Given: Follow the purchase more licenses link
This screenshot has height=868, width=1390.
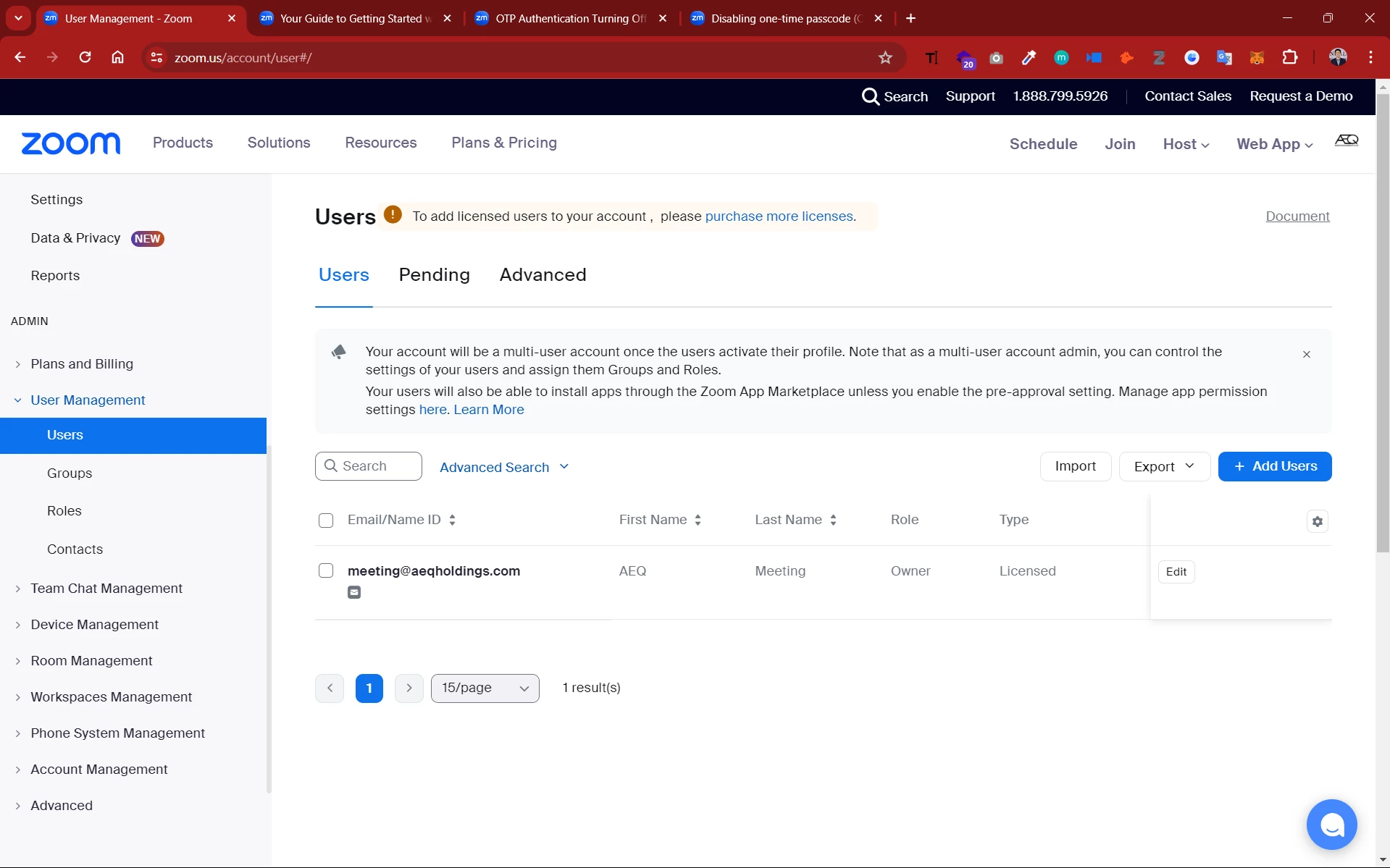Looking at the screenshot, I should 779,216.
